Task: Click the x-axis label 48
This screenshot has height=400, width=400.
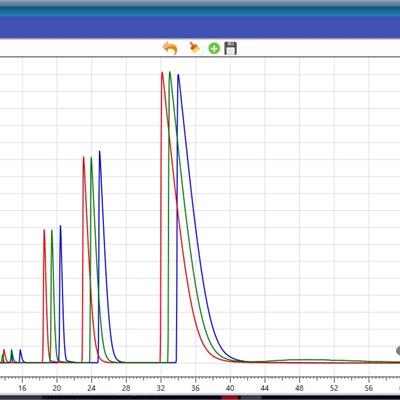Action: pyautogui.click(x=299, y=388)
